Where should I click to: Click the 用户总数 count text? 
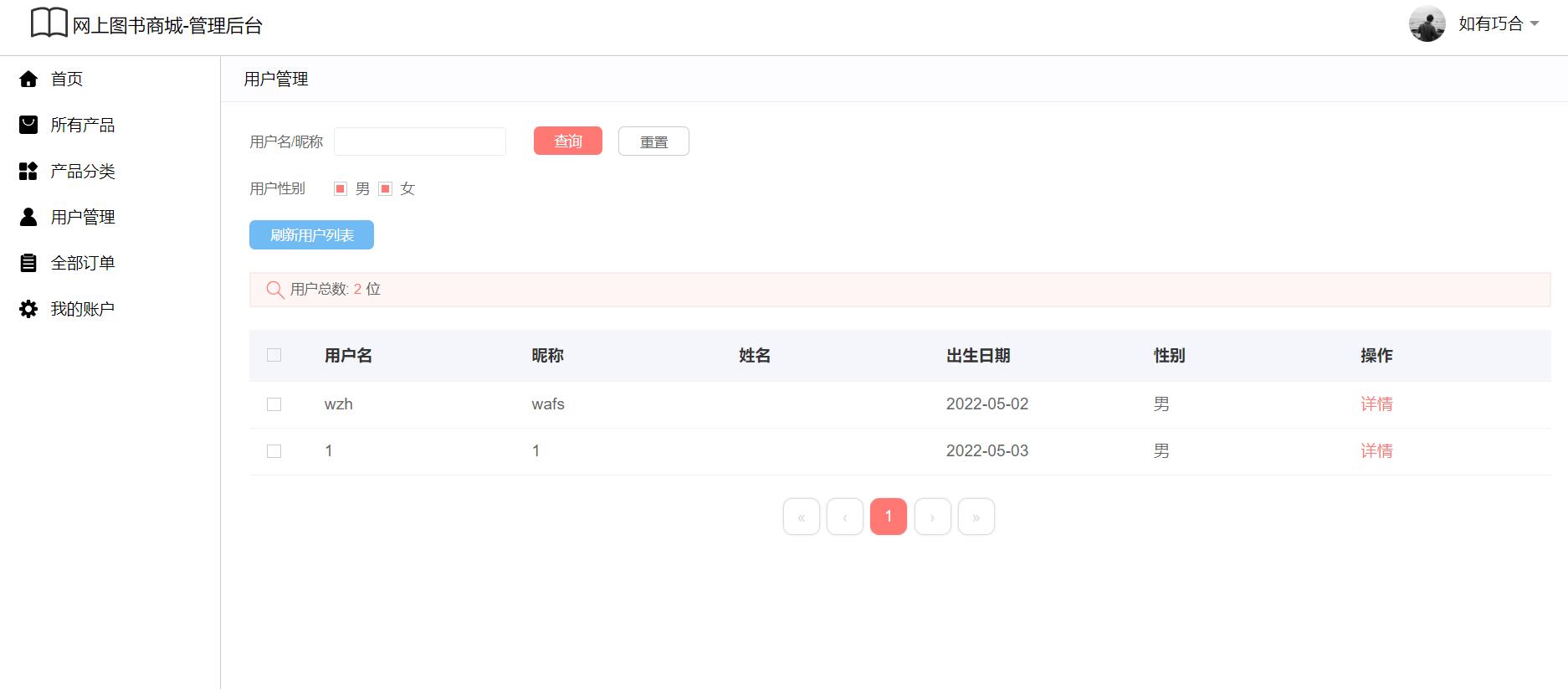336,290
